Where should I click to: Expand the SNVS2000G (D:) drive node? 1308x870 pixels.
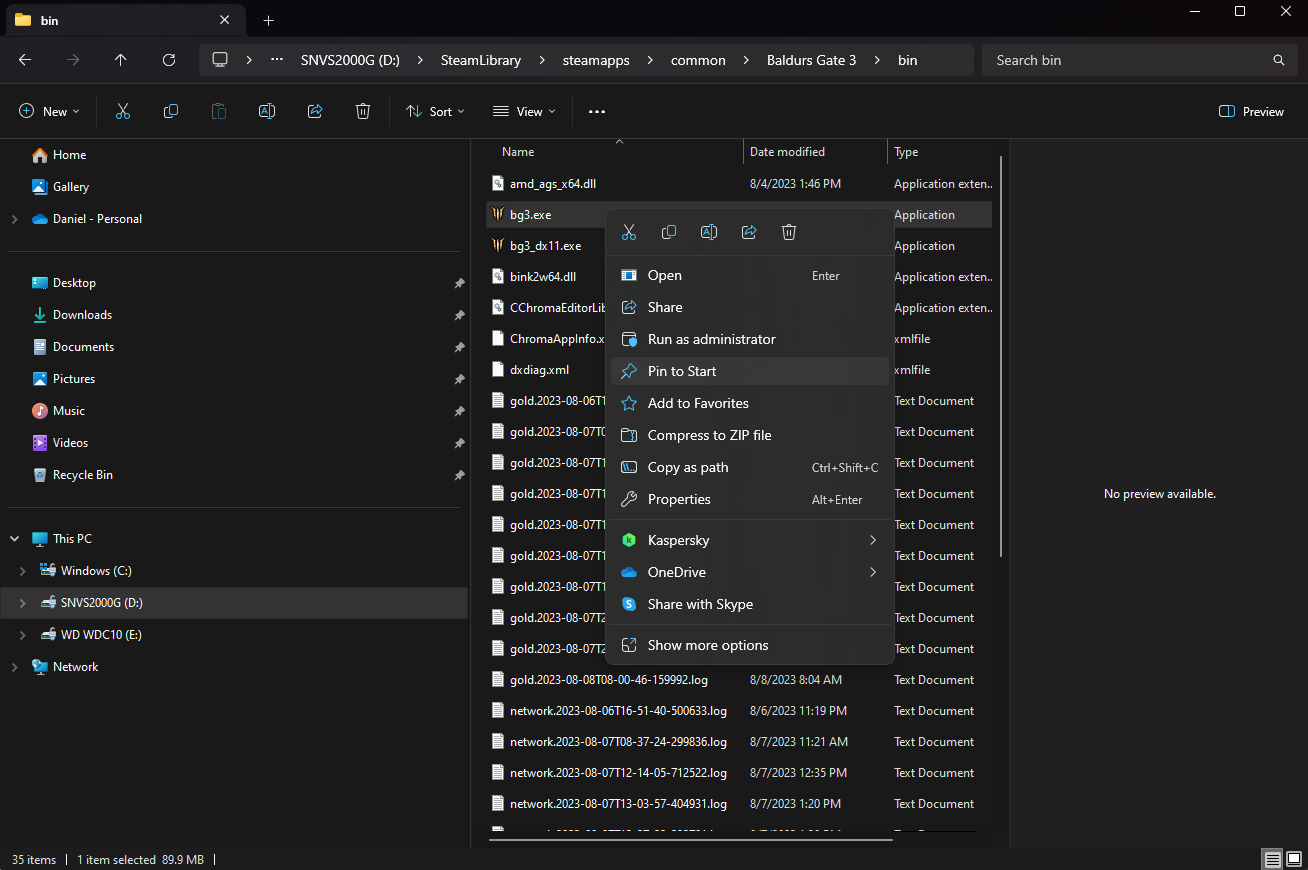pyautogui.click(x=22, y=603)
